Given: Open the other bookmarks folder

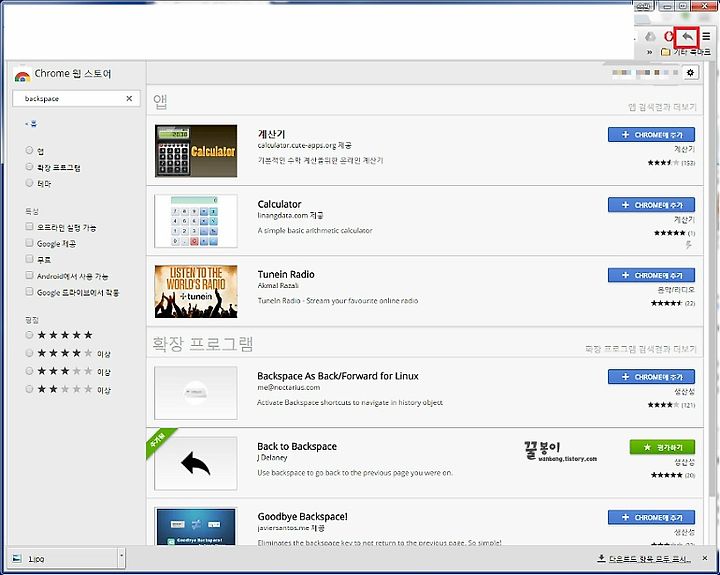Looking at the screenshot, I should tap(686, 52).
